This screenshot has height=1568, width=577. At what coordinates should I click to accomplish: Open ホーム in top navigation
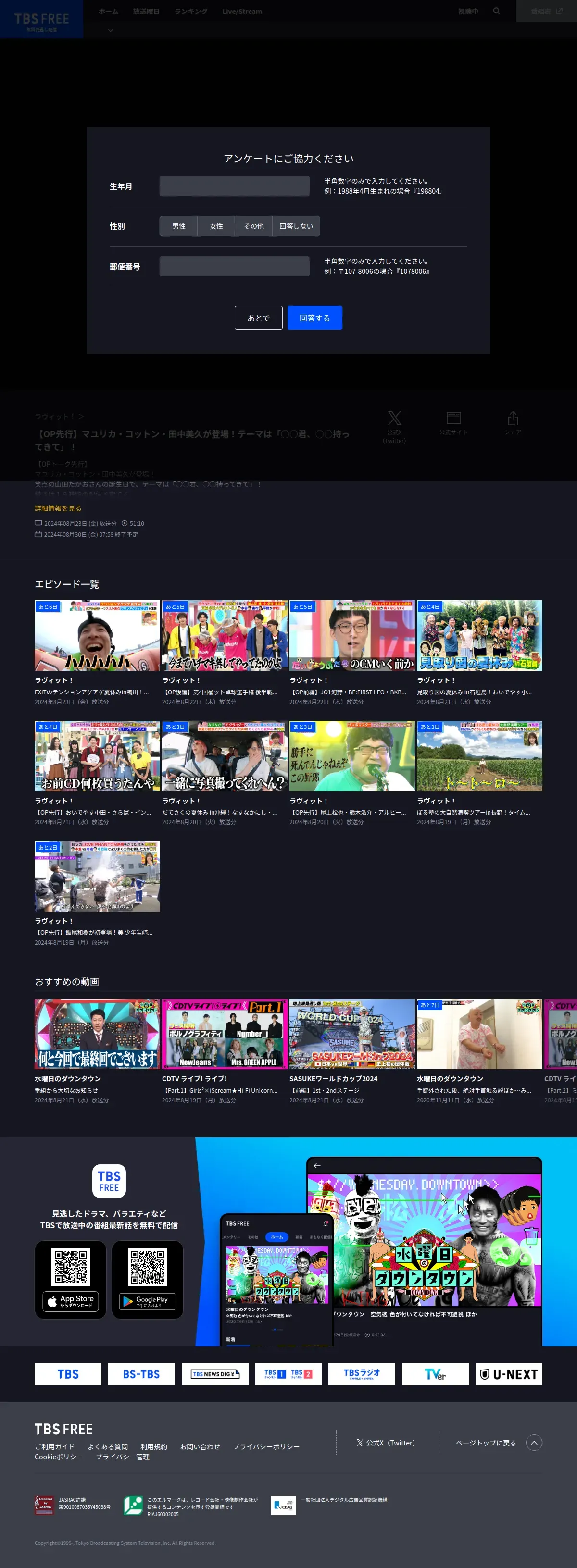point(109,12)
